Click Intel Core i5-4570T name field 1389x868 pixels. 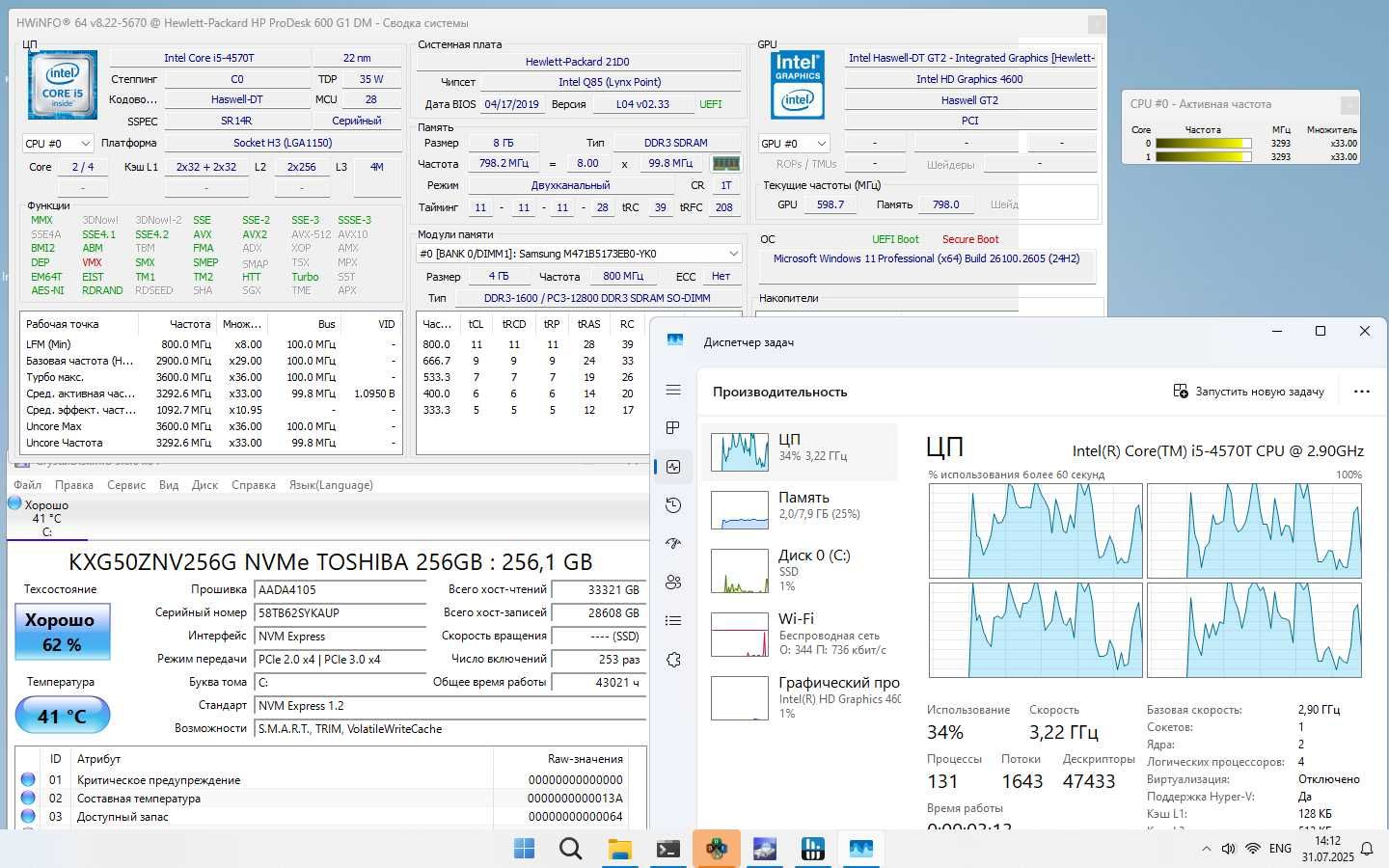pyautogui.click(x=209, y=58)
